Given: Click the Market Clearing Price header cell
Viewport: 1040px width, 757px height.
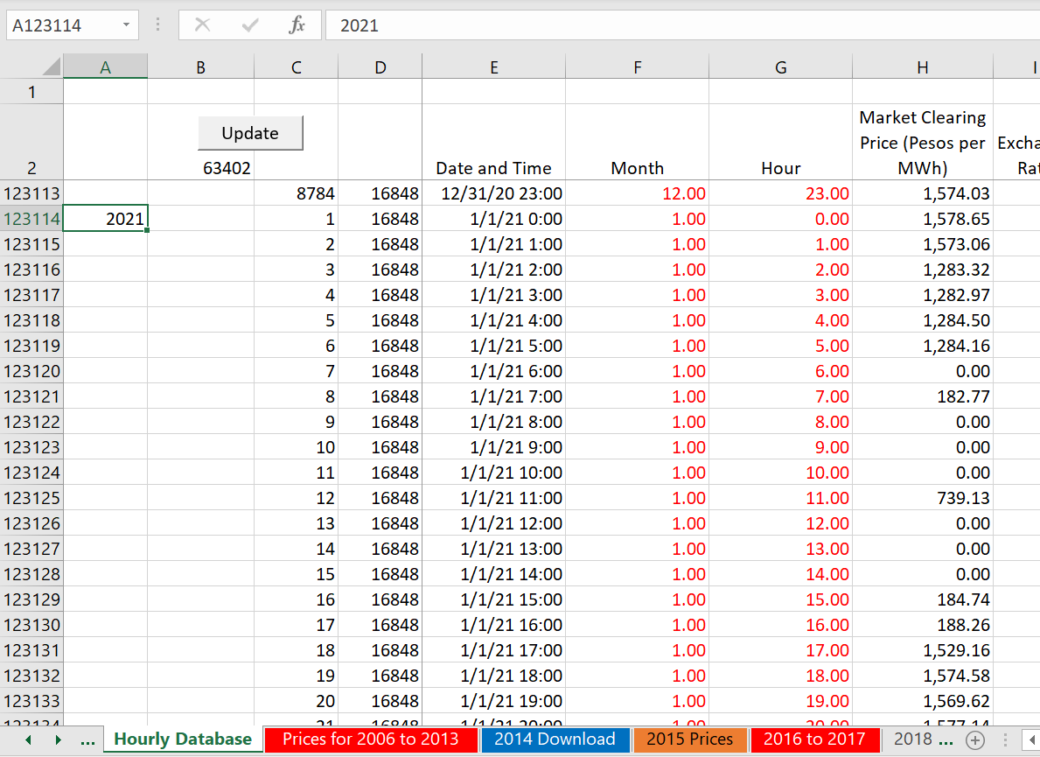Looking at the screenshot, I should click(922, 142).
